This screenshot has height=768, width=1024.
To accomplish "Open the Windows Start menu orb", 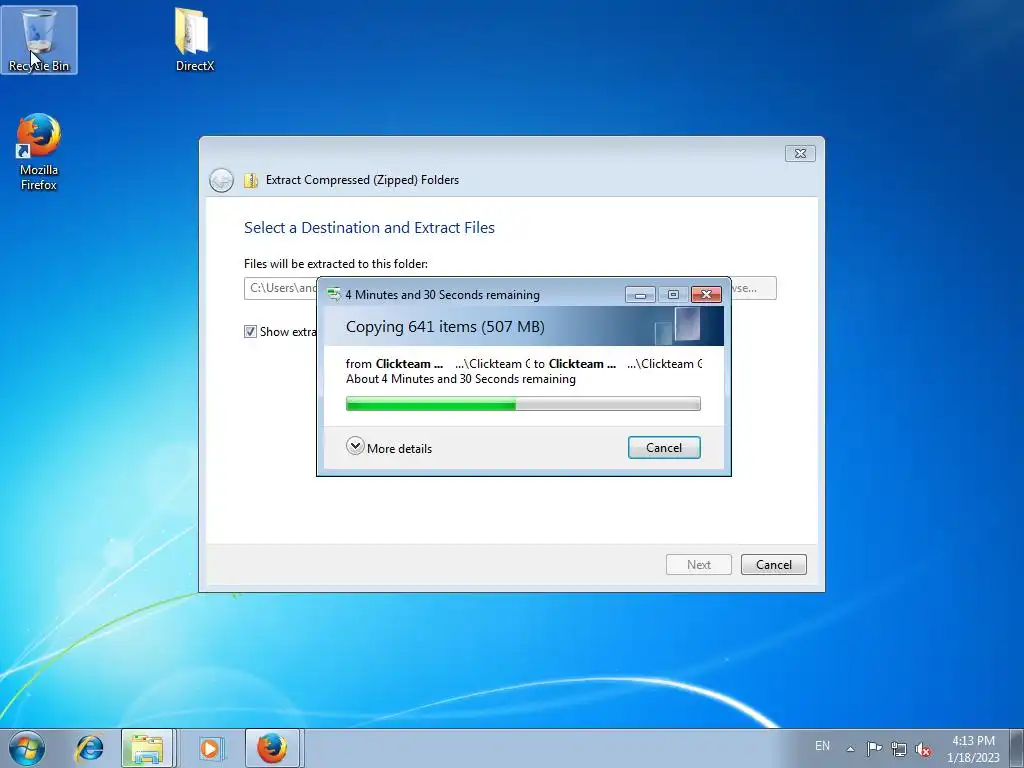I will pyautogui.click(x=27, y=748).
